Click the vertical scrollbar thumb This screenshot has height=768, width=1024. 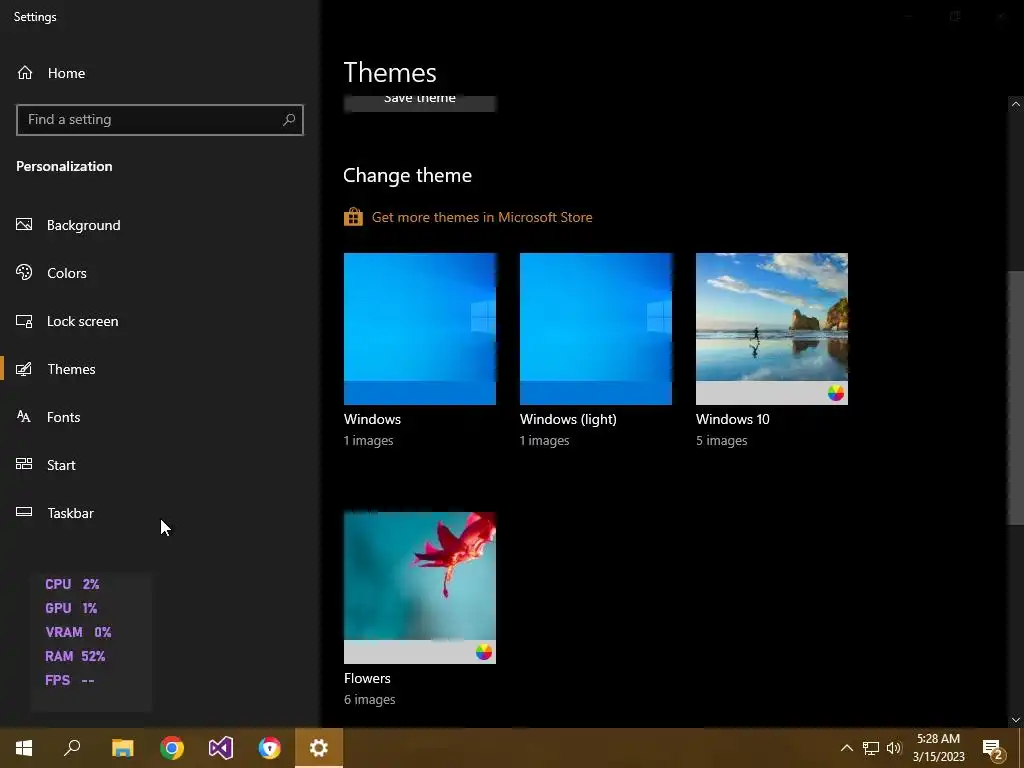(x=1016, y=397)
